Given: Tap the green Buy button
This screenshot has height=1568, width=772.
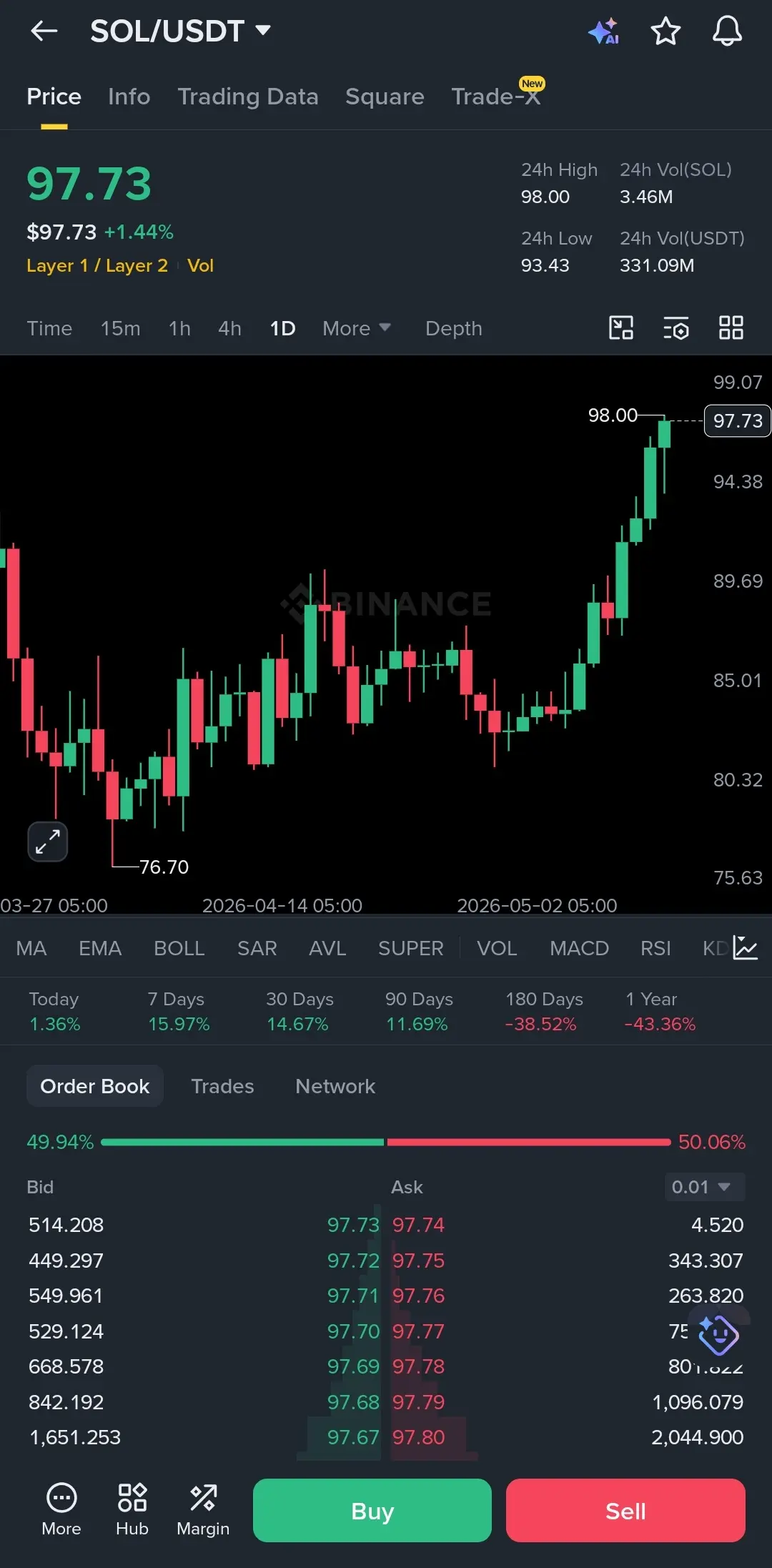Looking at the screenshot, I should (x=372, y=1510).
